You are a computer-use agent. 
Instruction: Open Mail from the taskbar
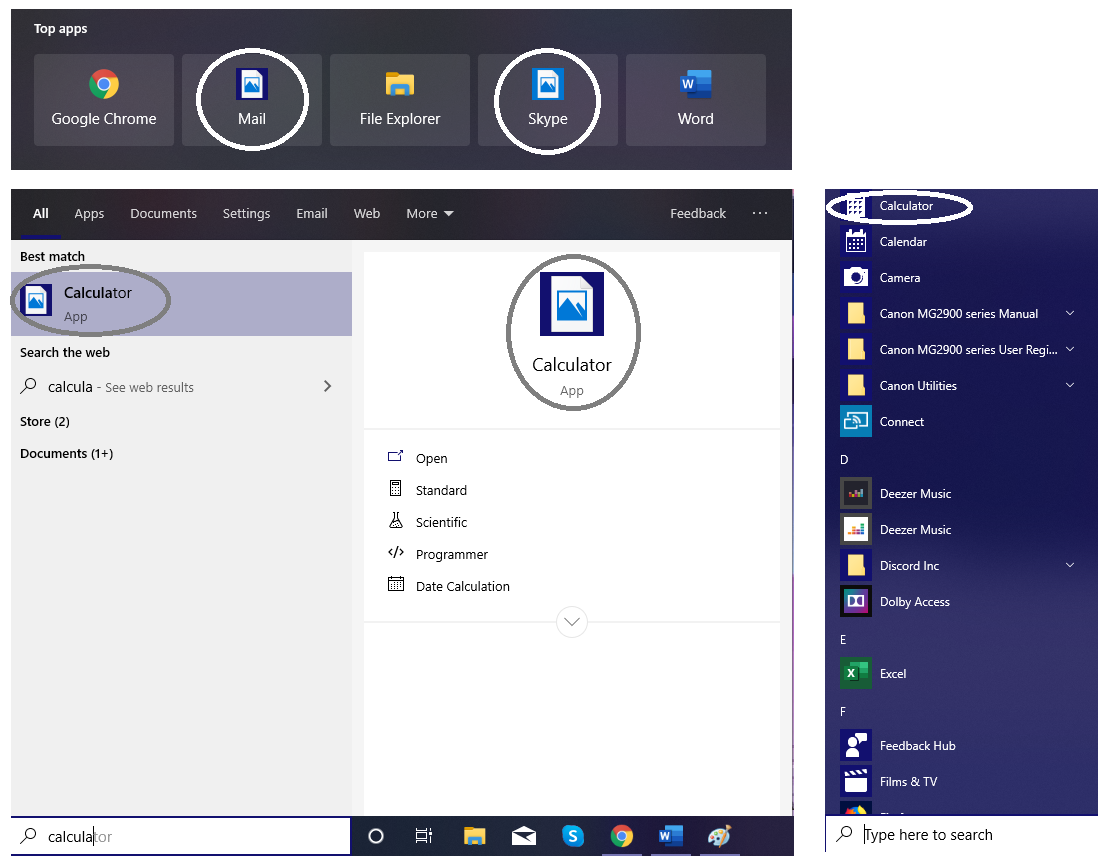523,837
